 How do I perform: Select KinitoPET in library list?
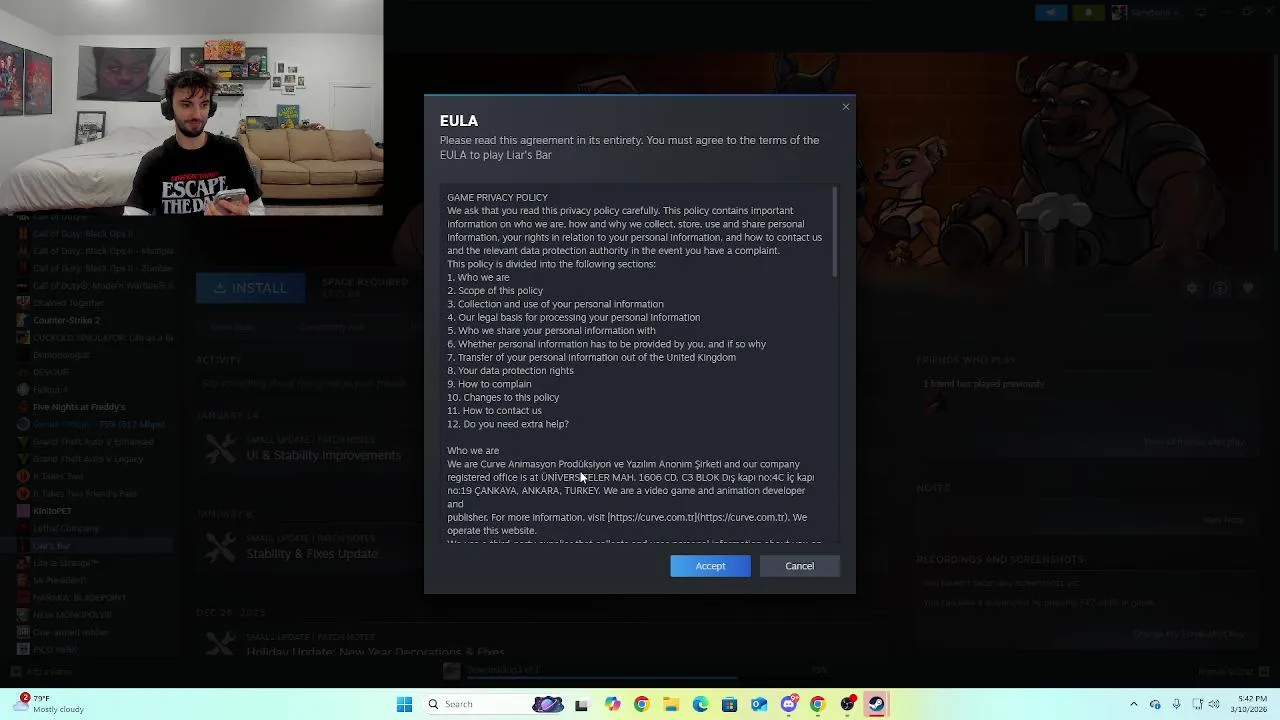[x=52, y=511]
